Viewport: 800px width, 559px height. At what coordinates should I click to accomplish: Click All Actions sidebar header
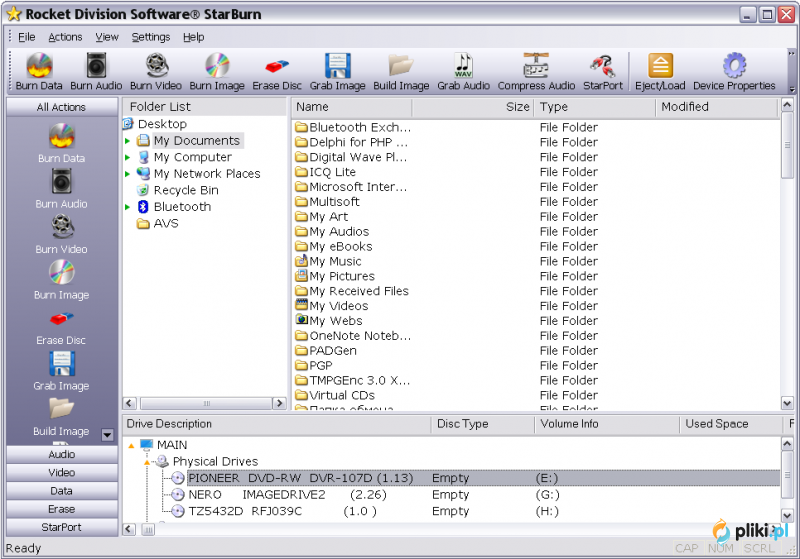(62, 107)
